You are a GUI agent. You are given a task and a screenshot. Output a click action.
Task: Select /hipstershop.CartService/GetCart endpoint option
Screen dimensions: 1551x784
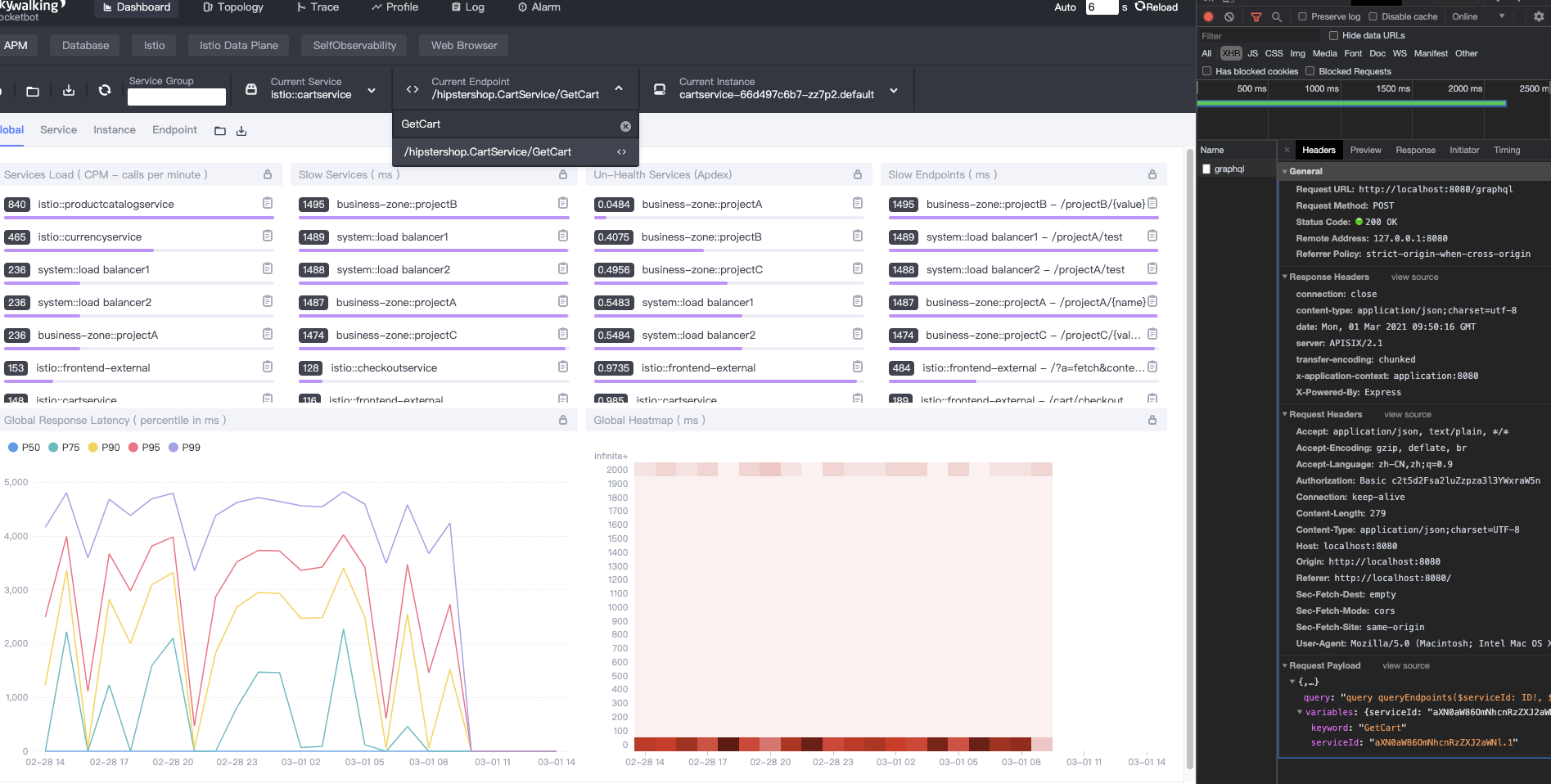pyautogui.click(x=516, y=152)
